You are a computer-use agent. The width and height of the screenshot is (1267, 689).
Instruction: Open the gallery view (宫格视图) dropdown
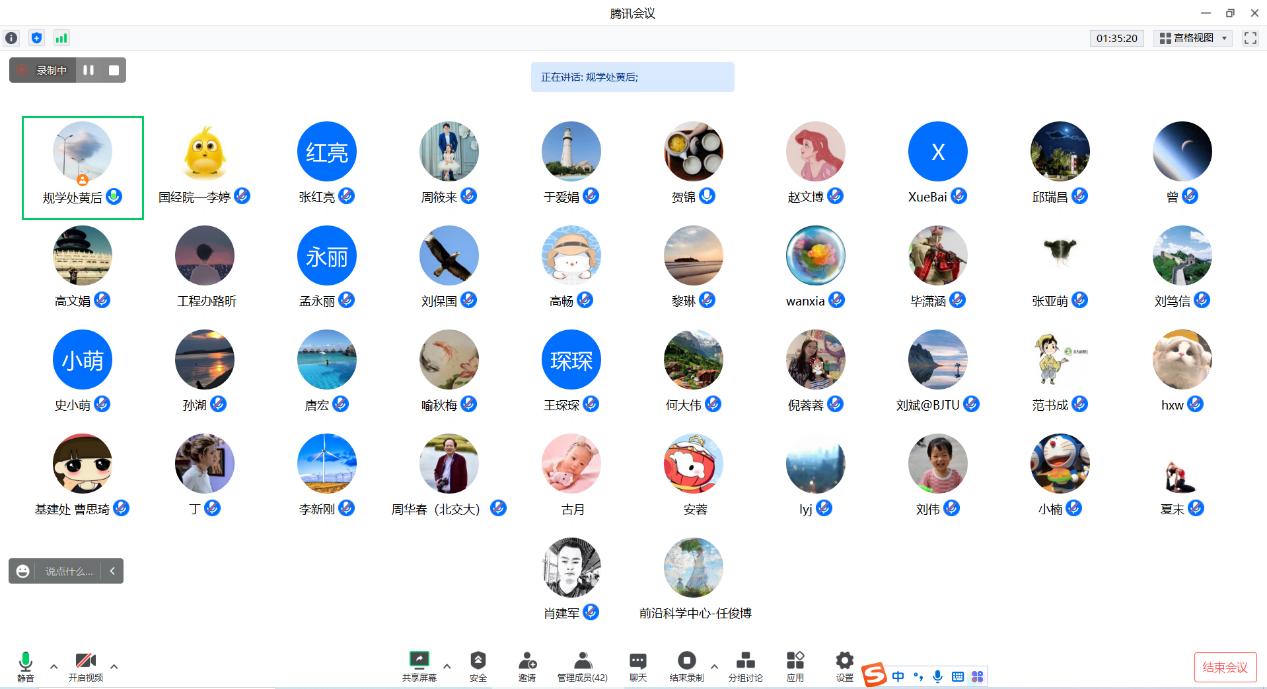coord(1192,38)
